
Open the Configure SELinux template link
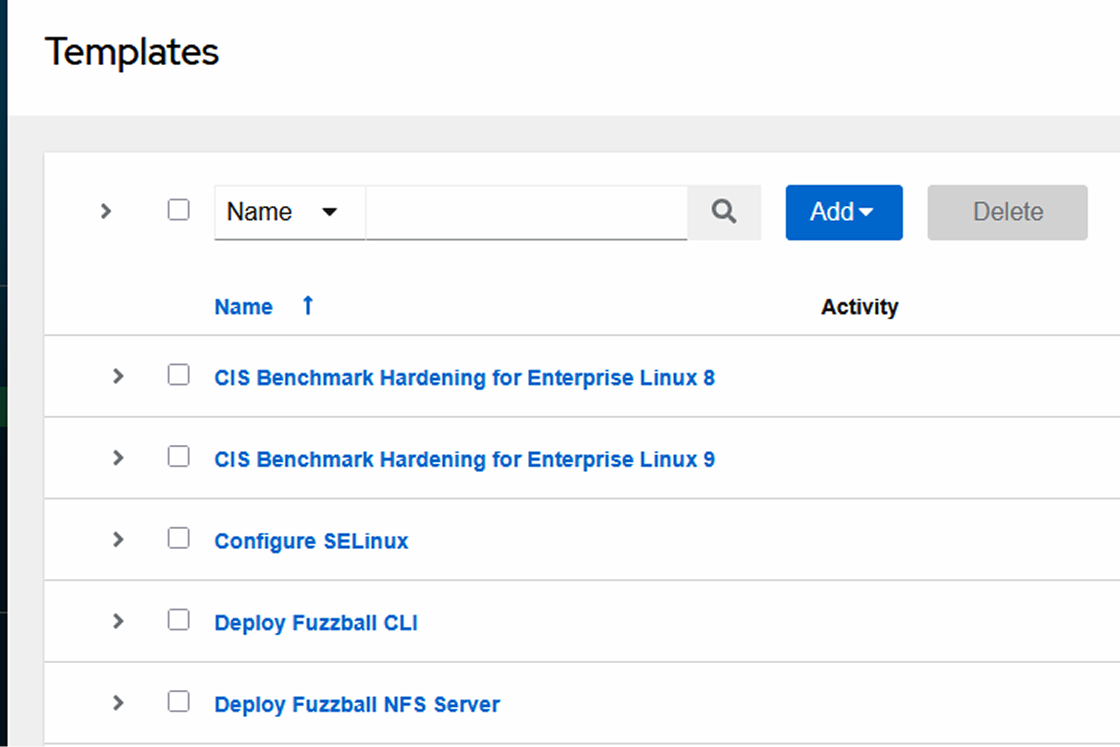pyautogui.click(x=311, y=541)
